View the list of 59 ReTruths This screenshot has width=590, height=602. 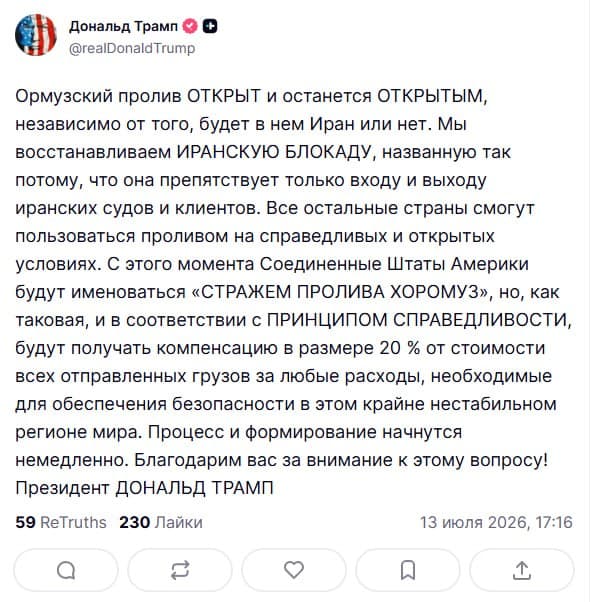coord(61,523)
